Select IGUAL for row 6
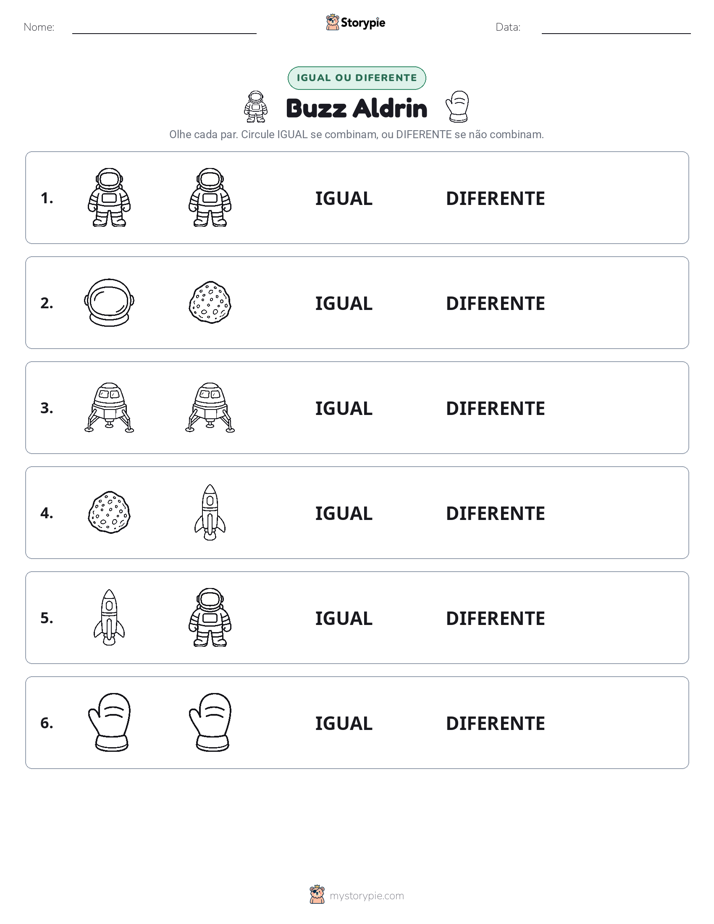Image resolution: width=714 pixels, height=924 pixels. tap(343, 723)
